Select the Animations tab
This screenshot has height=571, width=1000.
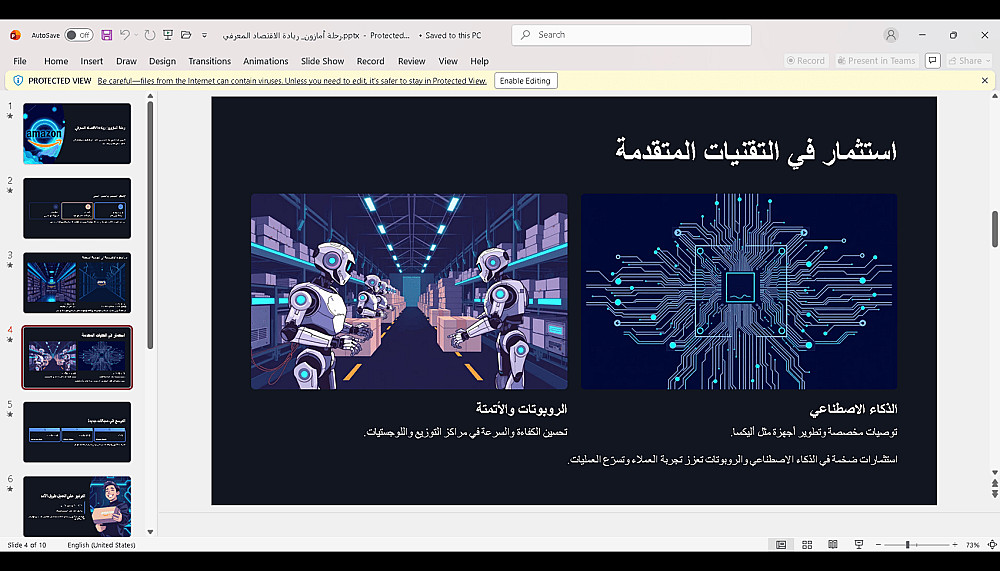266,61
